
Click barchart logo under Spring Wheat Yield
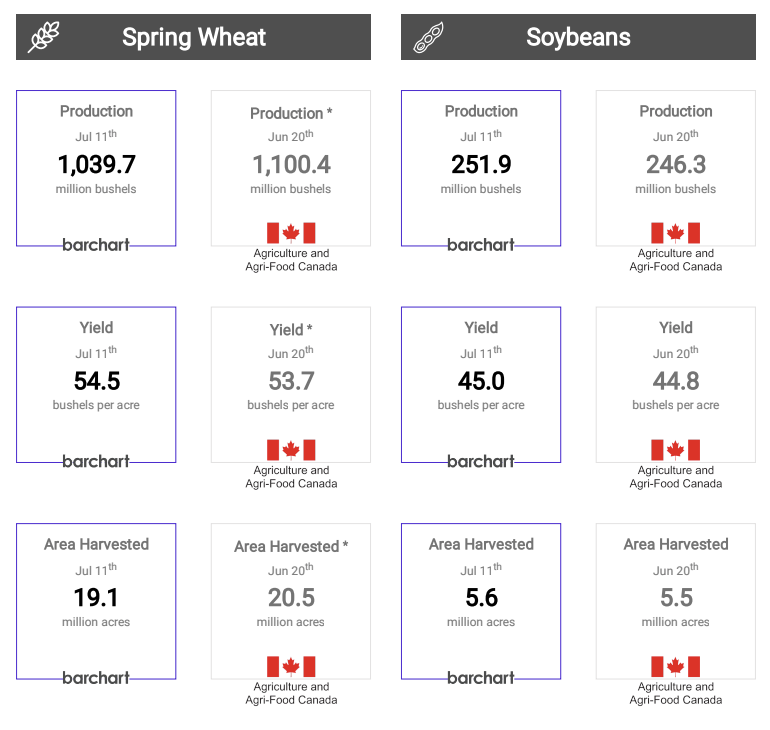click(96, 462)
